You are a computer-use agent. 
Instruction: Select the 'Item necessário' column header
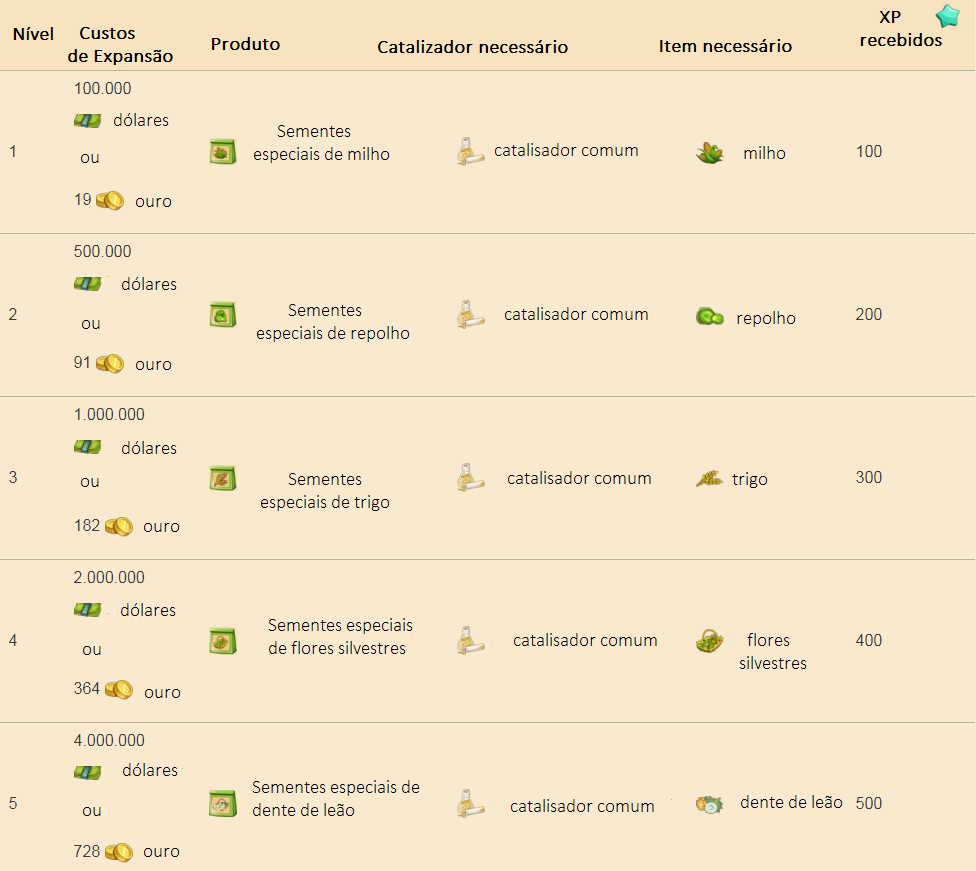coord(725,46)
